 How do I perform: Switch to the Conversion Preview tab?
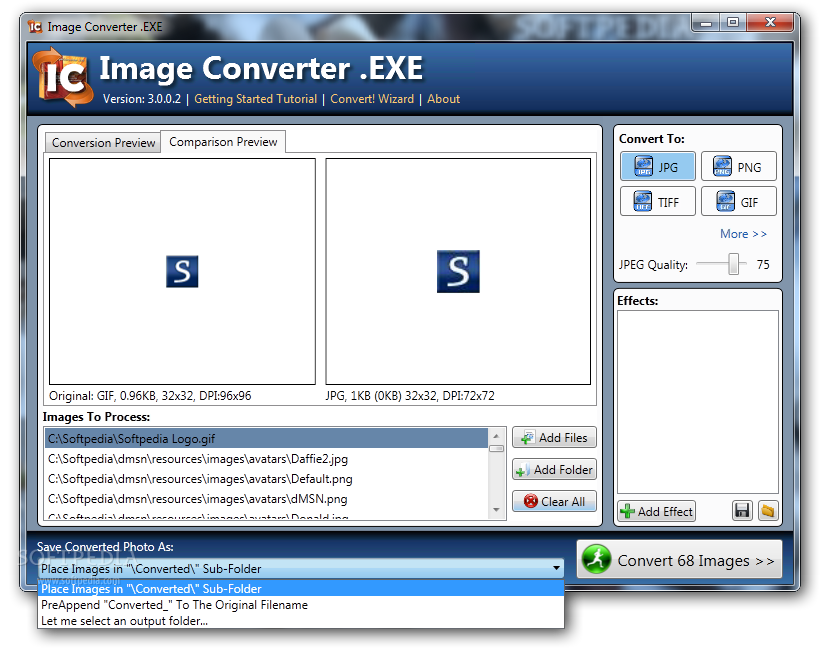(103, 142)
